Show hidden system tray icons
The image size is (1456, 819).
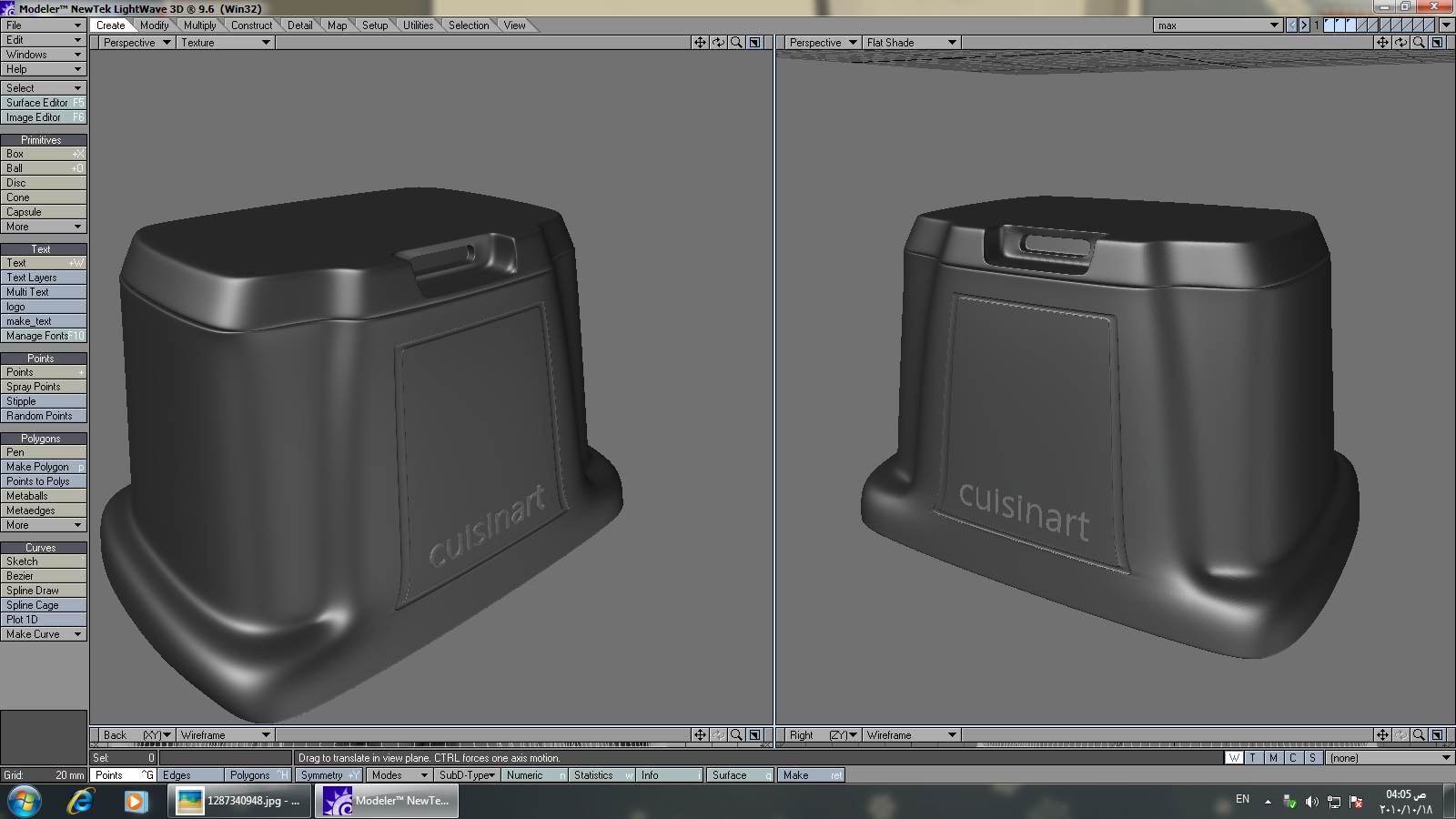(1268, 802)
